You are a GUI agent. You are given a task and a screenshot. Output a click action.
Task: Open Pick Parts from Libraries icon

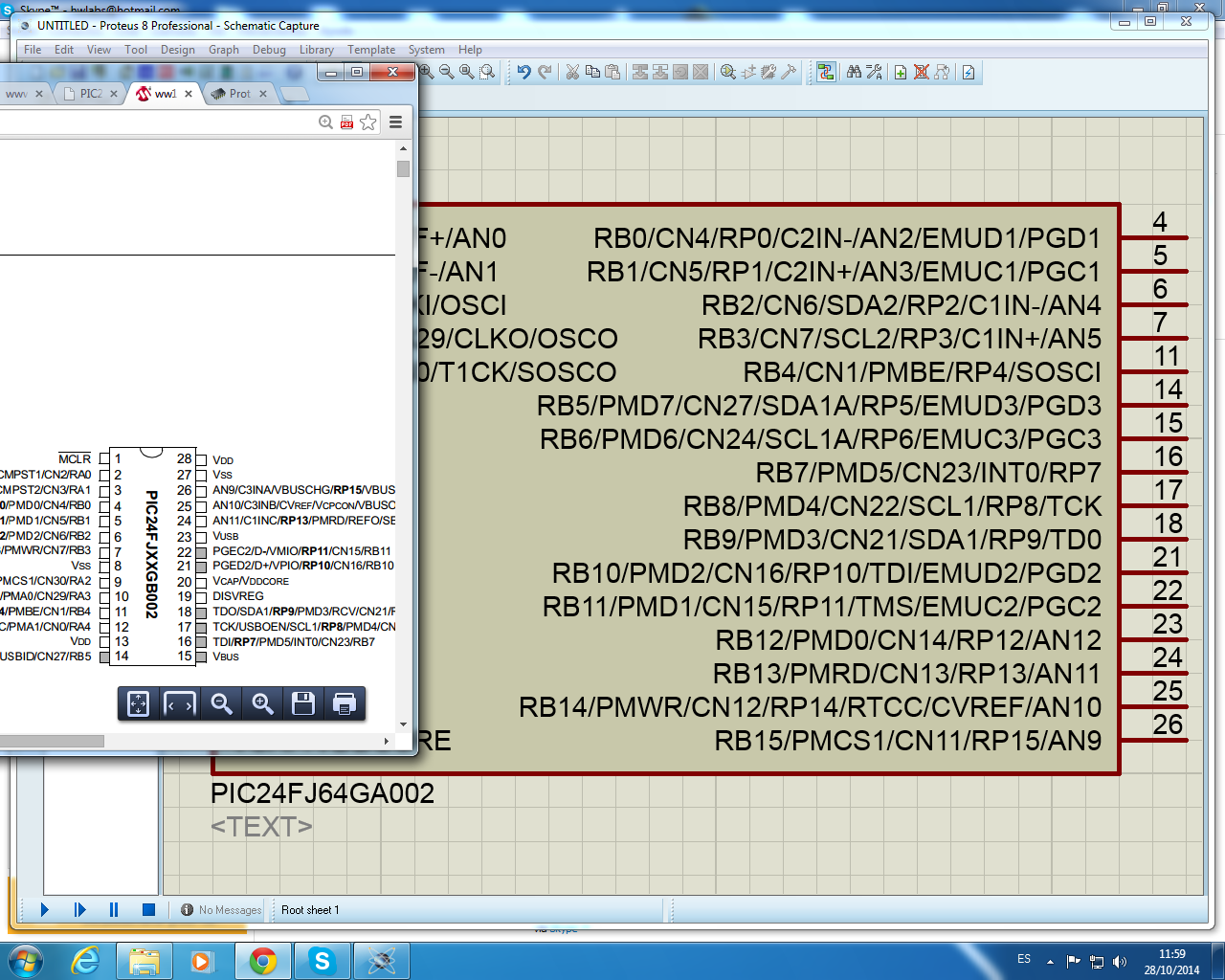[728, 72]
